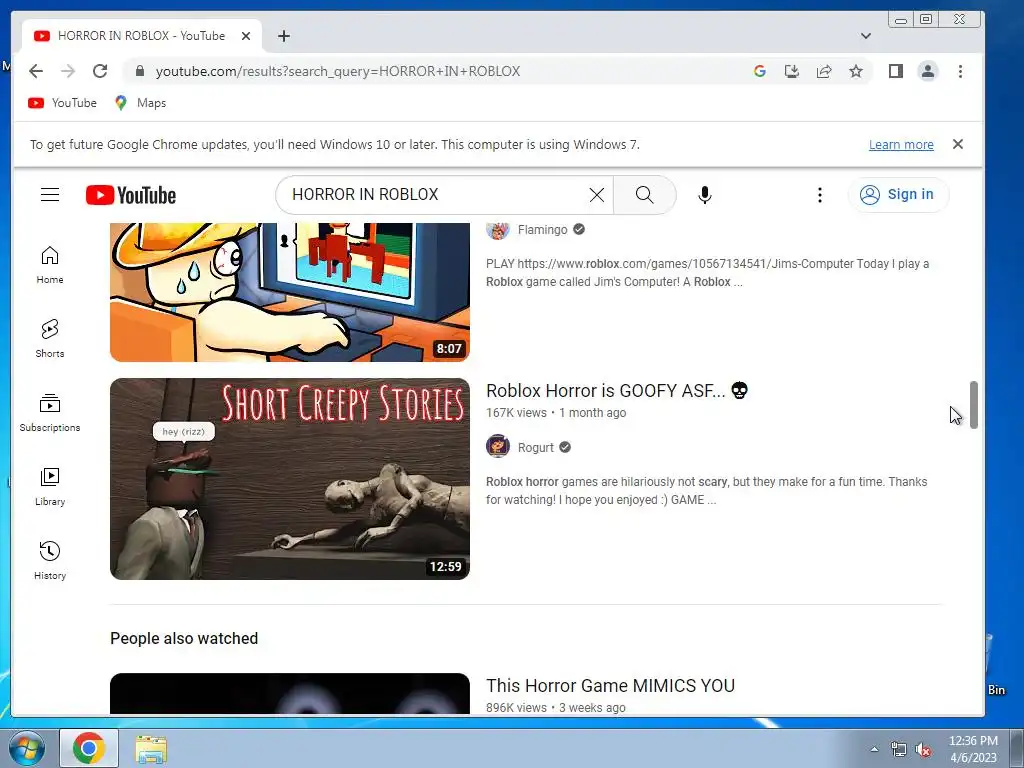This screenshot has height=768, width=1024.
Task: Click browser Back arrow
Action: (36, 71)
